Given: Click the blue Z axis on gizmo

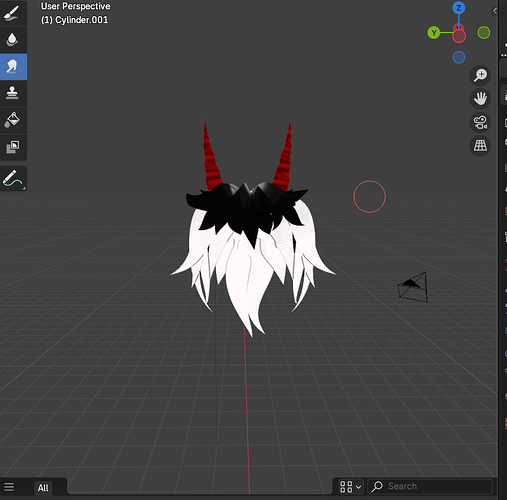Looking at the screenshot, I should 459,8.
